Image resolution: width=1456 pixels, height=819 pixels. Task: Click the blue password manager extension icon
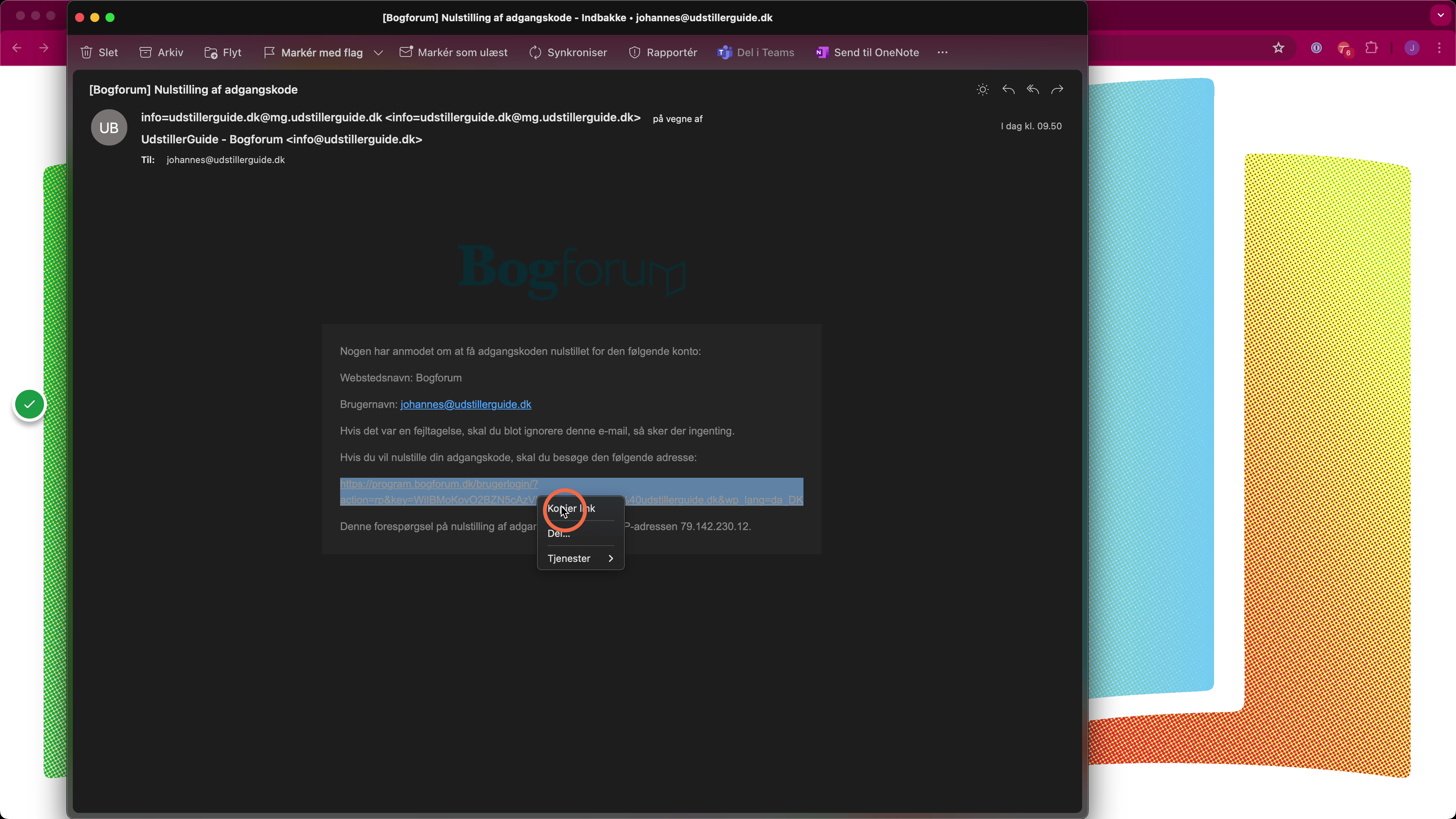(x=1316, y=48)
